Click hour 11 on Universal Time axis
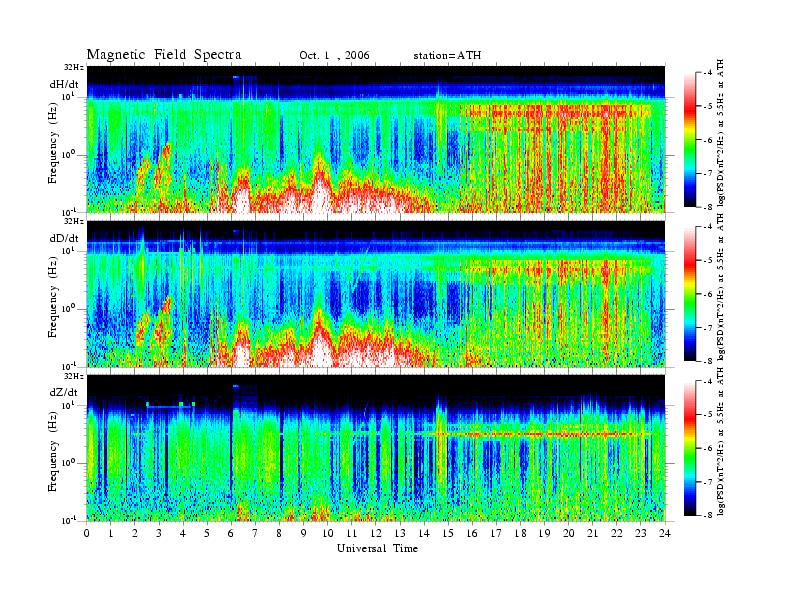The width and height of the screenshot is (792, 612). (x=352, y=533)
